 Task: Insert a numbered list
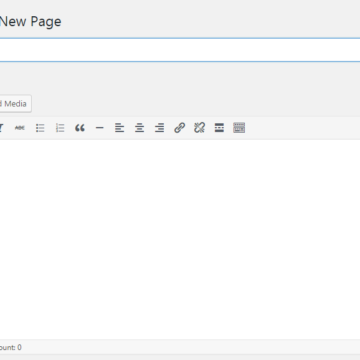pyautogui.click(x=60, y=128)
